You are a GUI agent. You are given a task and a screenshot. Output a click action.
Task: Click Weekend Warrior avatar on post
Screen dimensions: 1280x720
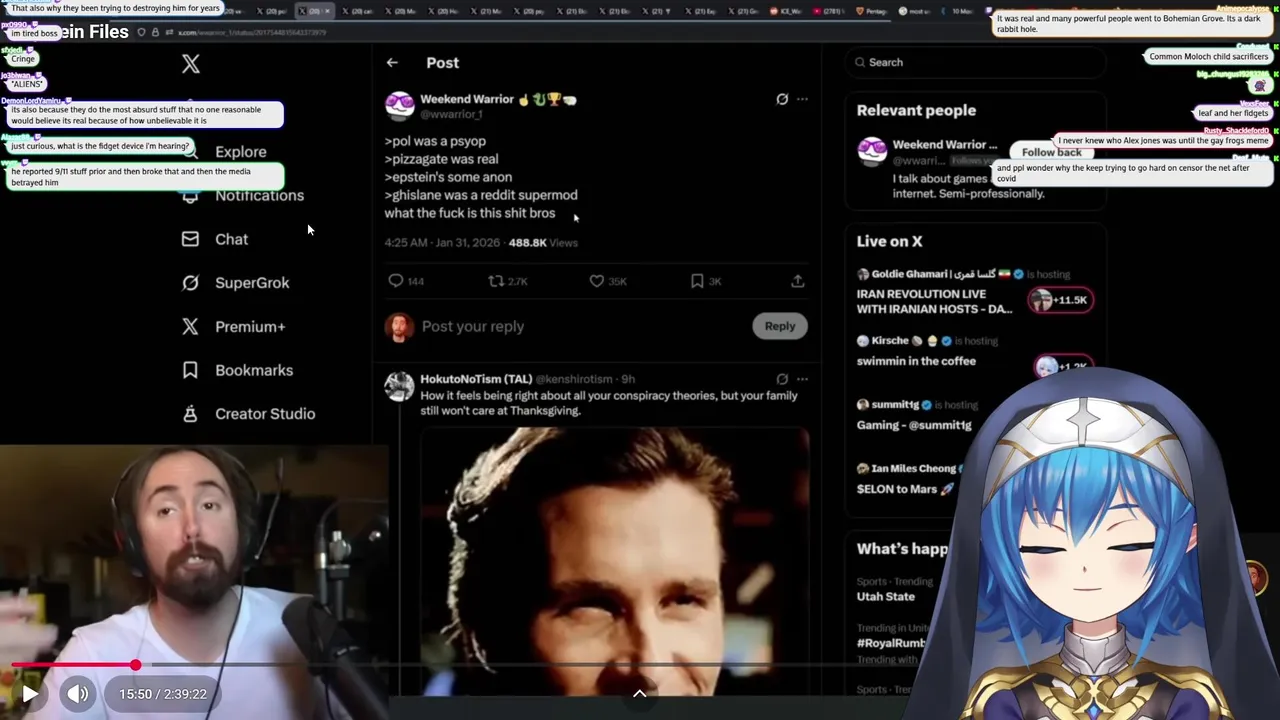pyautogui.click(x=399, y=105)
